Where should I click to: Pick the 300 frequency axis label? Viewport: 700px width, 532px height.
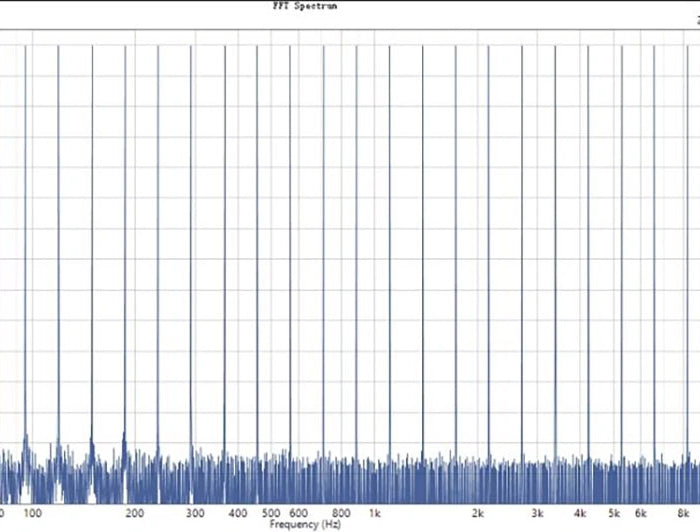pyautogui.click(x=198, y=513)
